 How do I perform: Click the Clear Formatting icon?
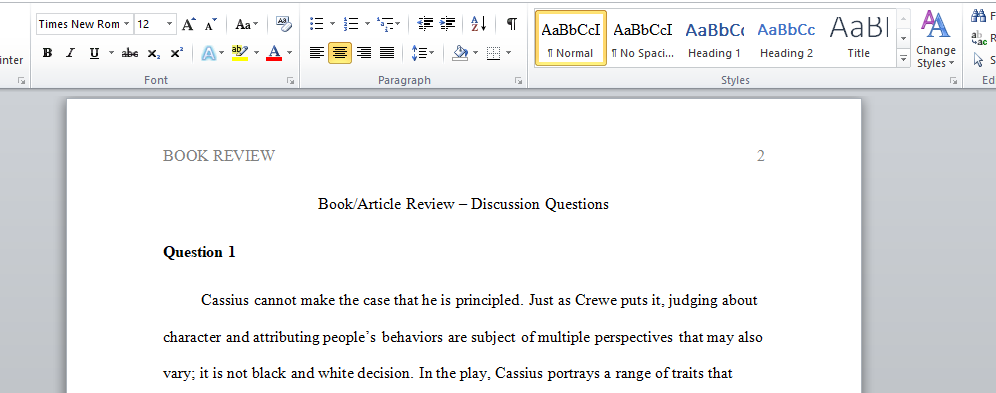click(283, 25)
